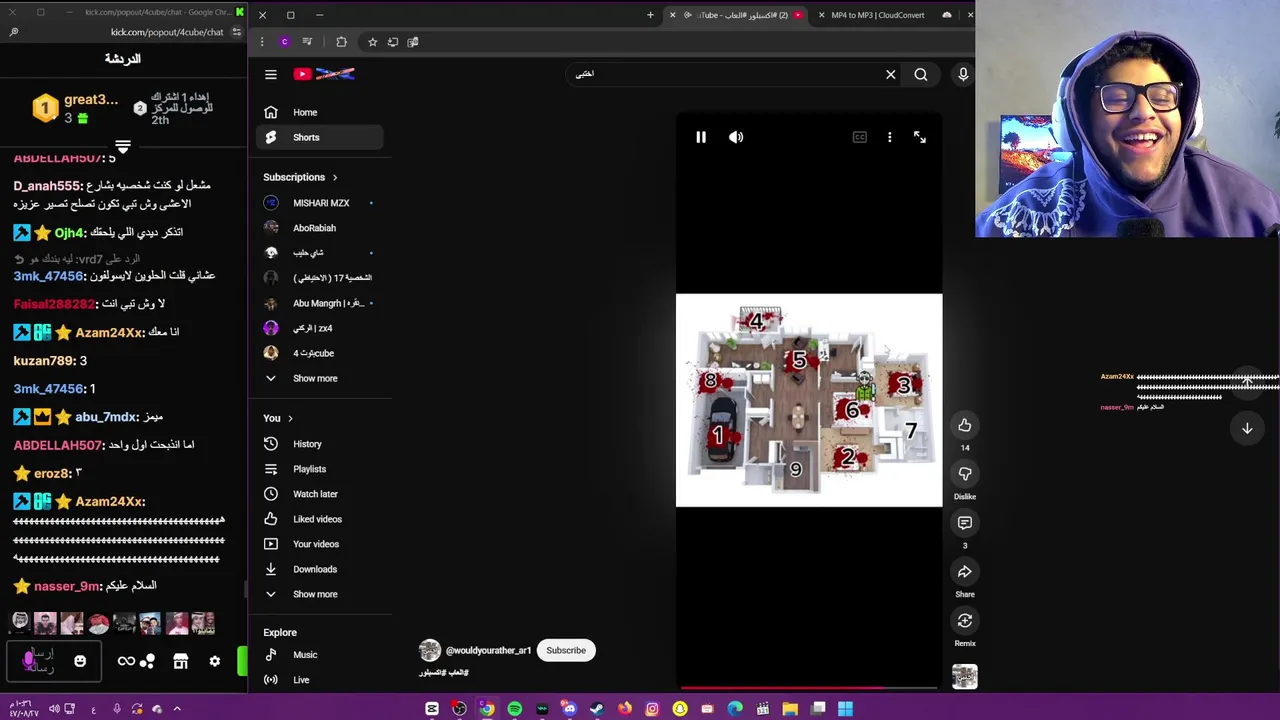The image size is (1280, 720).
Task: Start voice search with microphone
Action: coord(963,74)
